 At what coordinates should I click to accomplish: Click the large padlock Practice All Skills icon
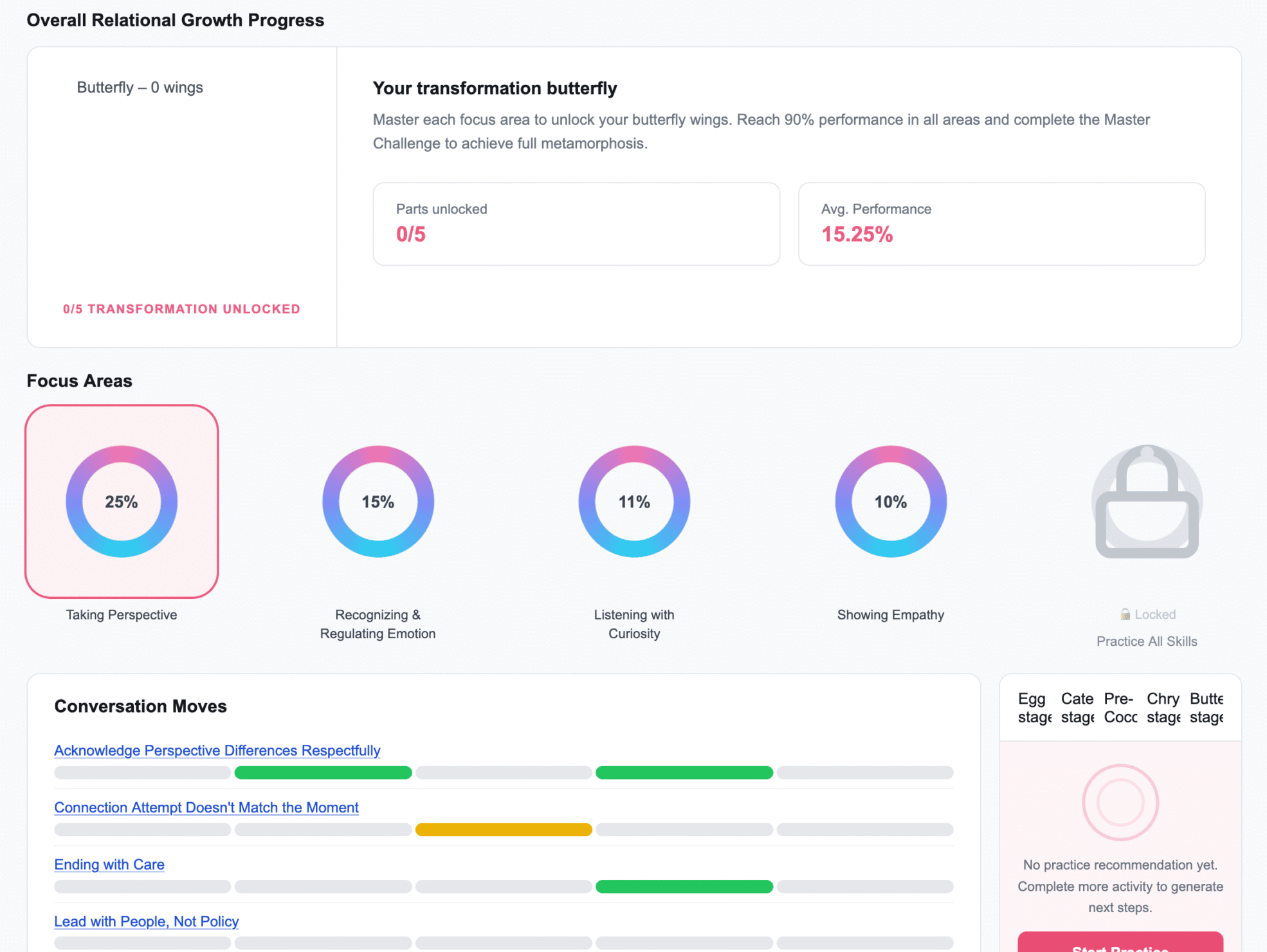1147,501
